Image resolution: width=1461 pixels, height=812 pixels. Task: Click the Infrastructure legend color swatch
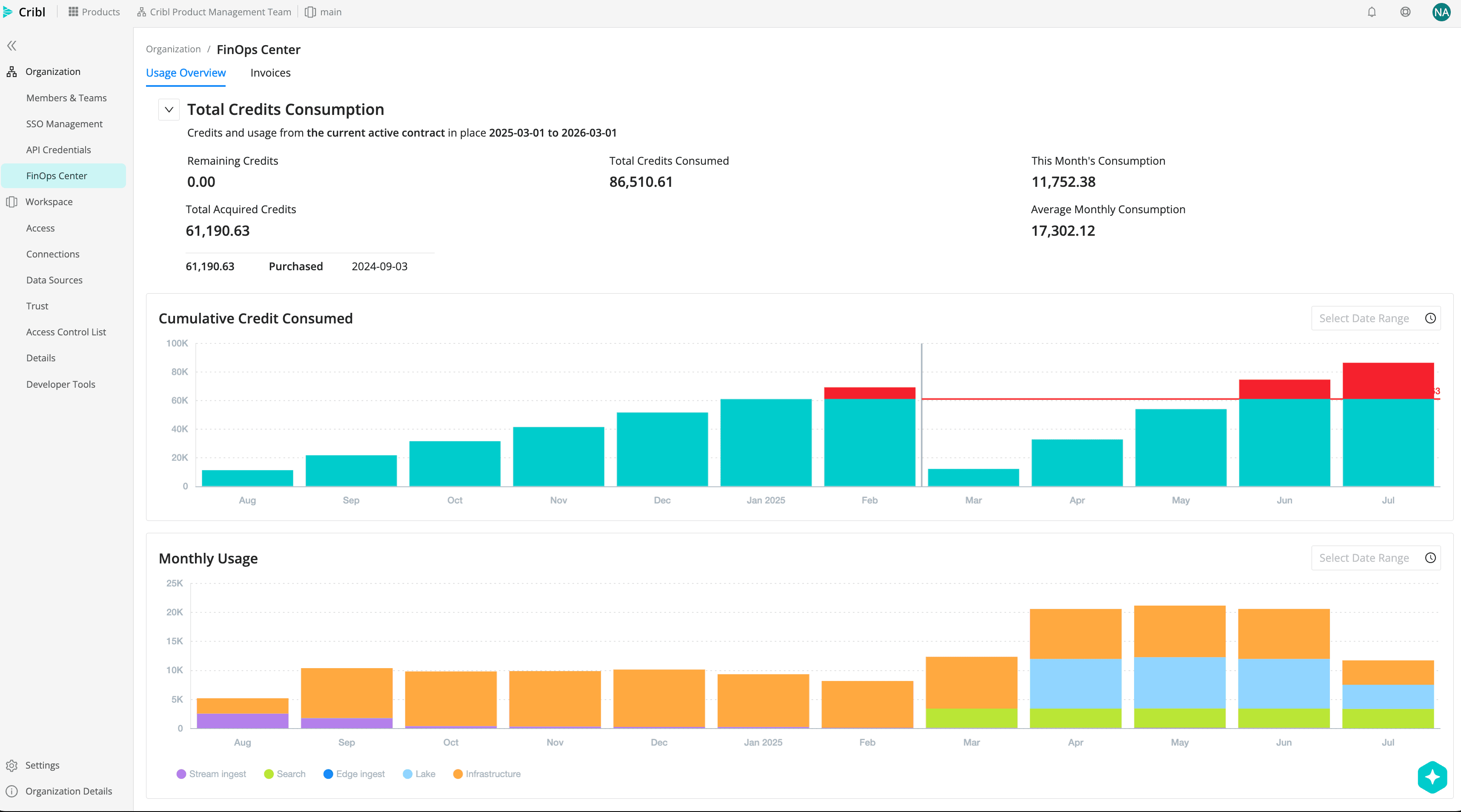point(458,774)
